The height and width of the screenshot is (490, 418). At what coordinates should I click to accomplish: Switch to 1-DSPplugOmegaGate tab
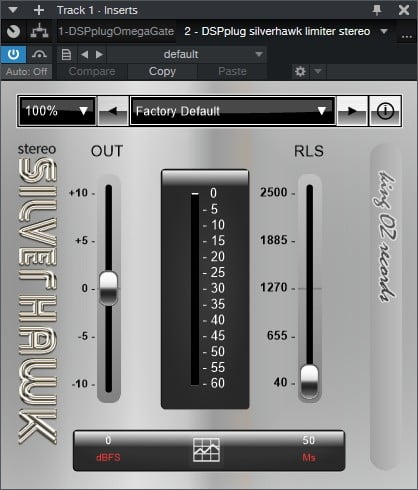(116, 31)
